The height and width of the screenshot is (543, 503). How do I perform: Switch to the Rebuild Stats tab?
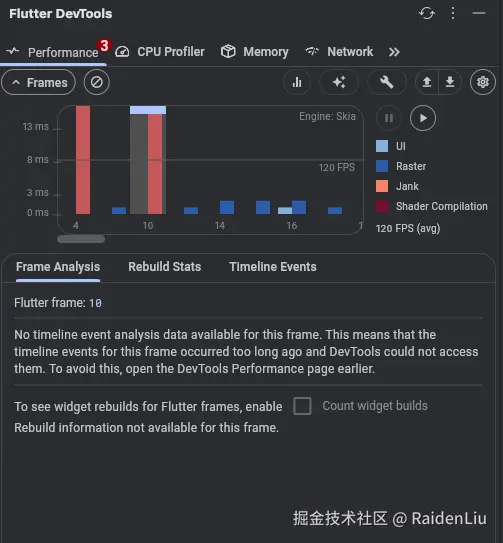click(165, 267)
